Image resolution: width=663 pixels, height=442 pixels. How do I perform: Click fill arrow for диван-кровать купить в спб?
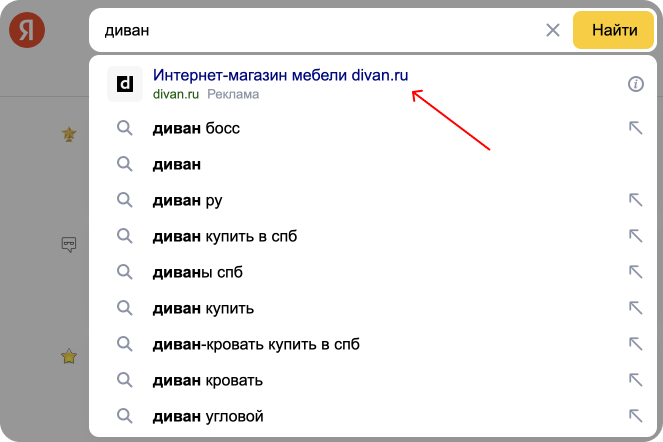pos(636,344)
